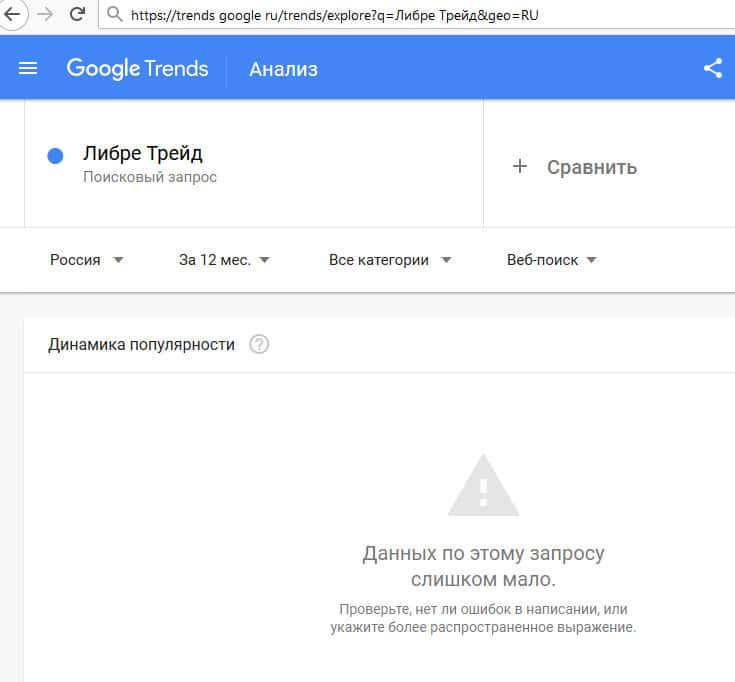Open the Россия region dropdown
The image size is (735, 682).
(x=86, y=260)
